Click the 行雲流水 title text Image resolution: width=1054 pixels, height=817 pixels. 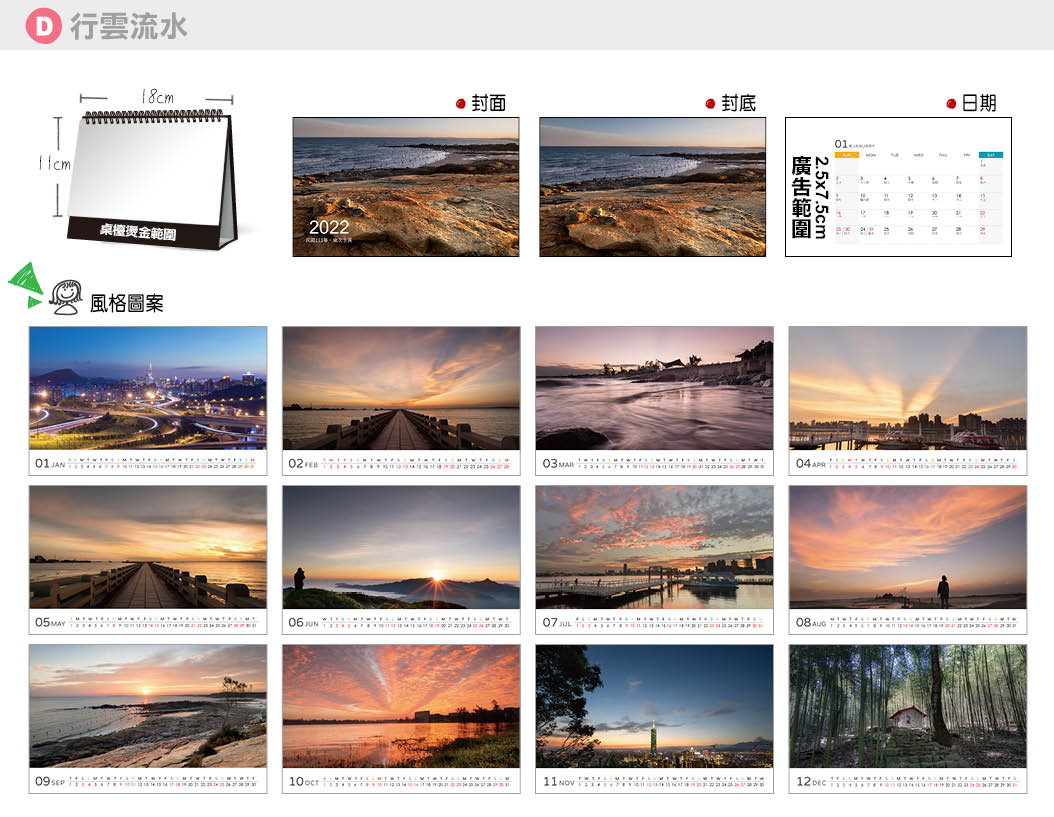pyautogui.click(x=128, y=27)
